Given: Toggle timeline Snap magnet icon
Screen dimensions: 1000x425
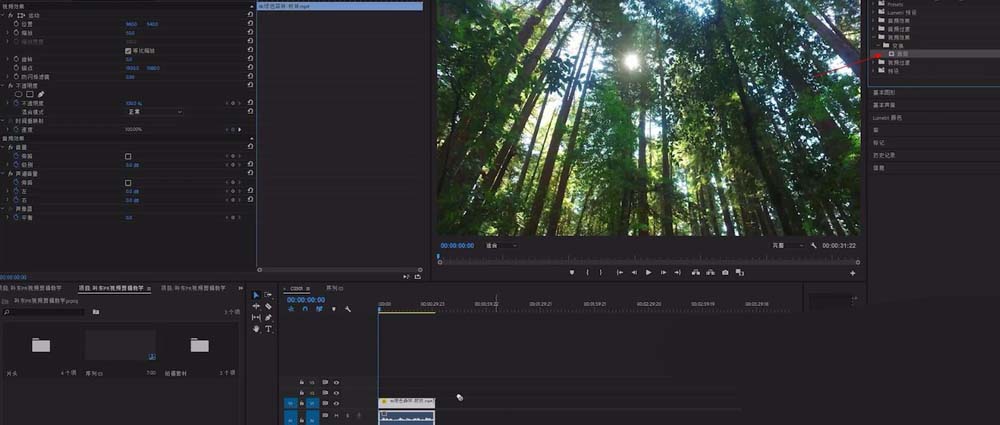Looking at the screenshot, I should pyautogui.click(x=305, y=309).
